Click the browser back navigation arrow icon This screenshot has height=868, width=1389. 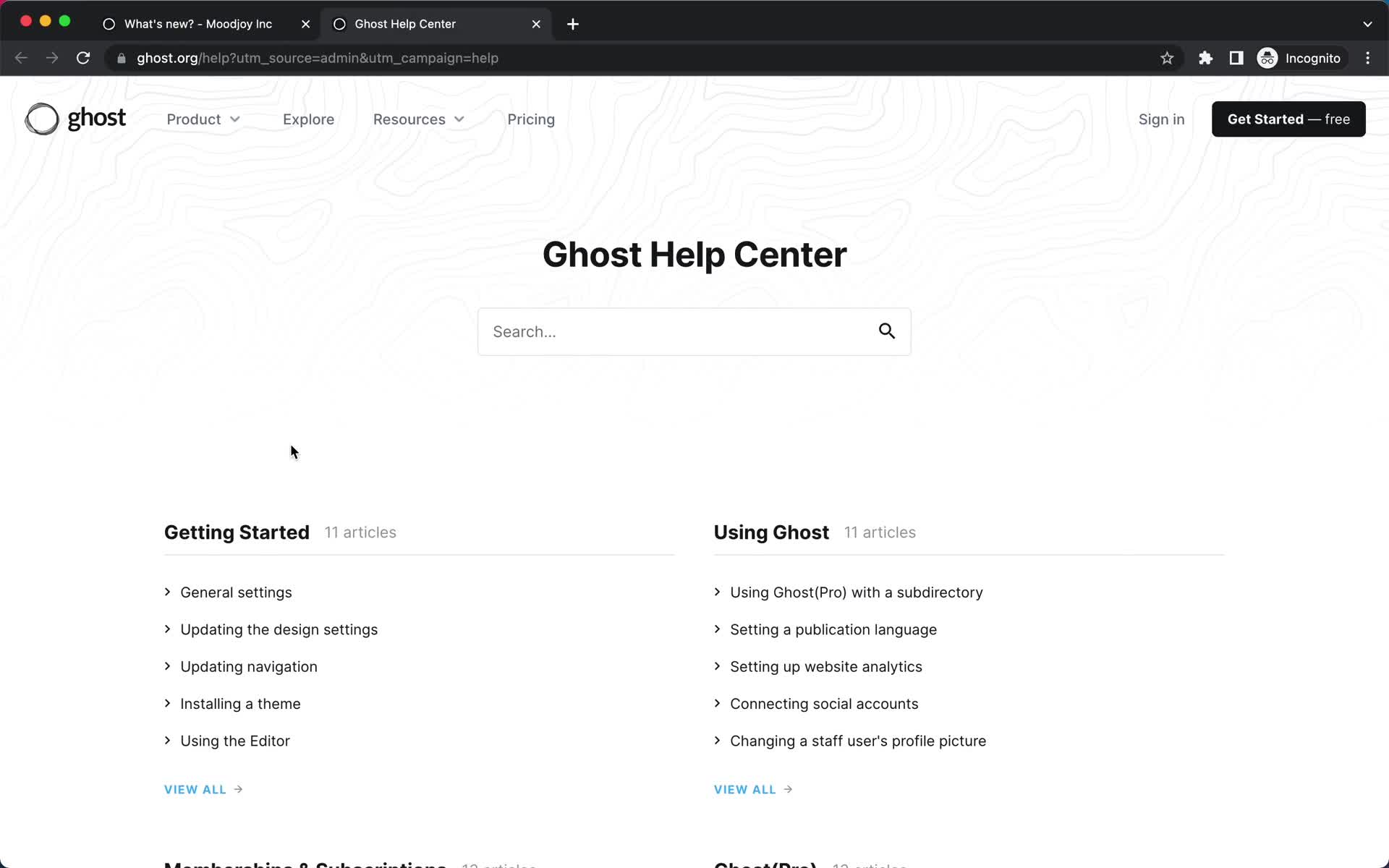point(20,57)
